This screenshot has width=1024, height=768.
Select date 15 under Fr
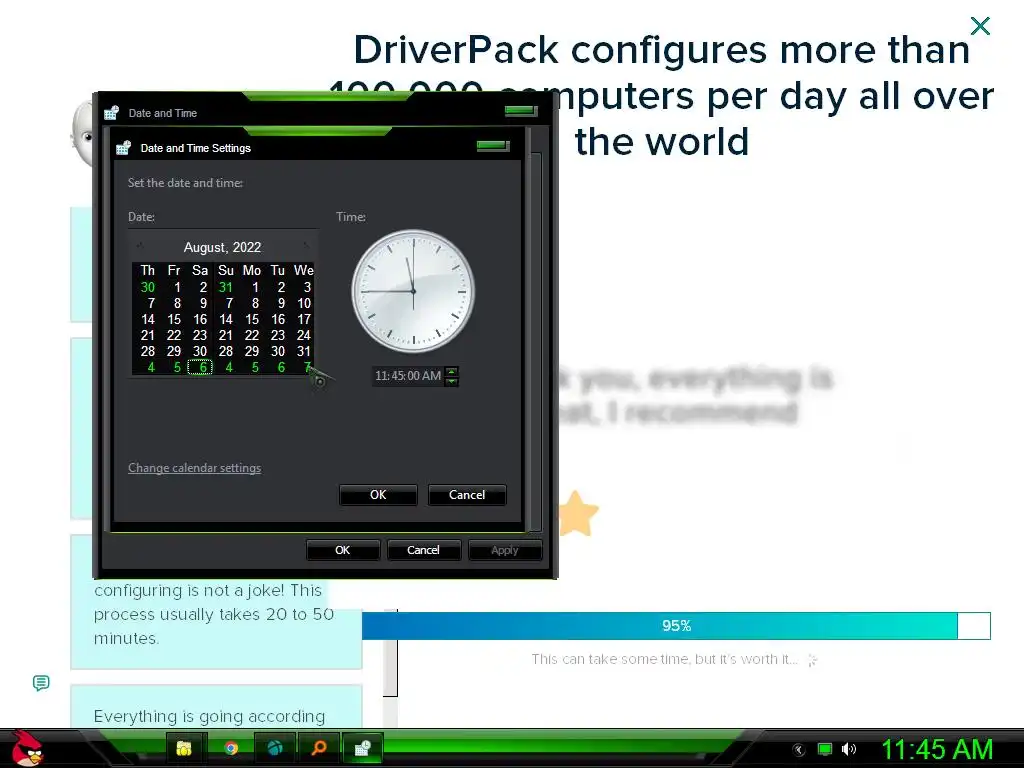[x=174, y=319]
